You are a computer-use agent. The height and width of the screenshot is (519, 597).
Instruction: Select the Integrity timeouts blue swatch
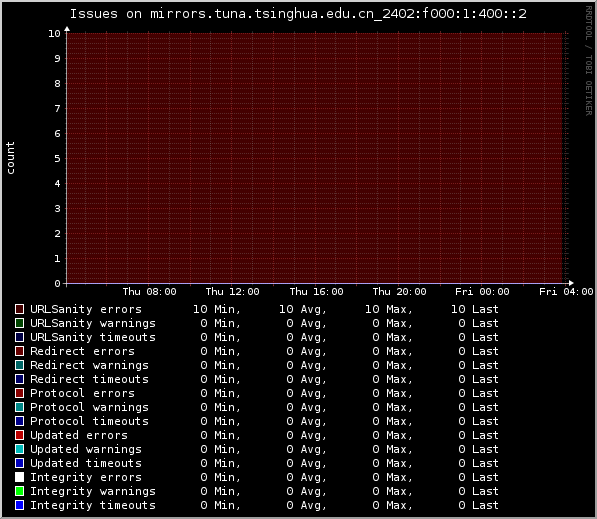(19, 505)
